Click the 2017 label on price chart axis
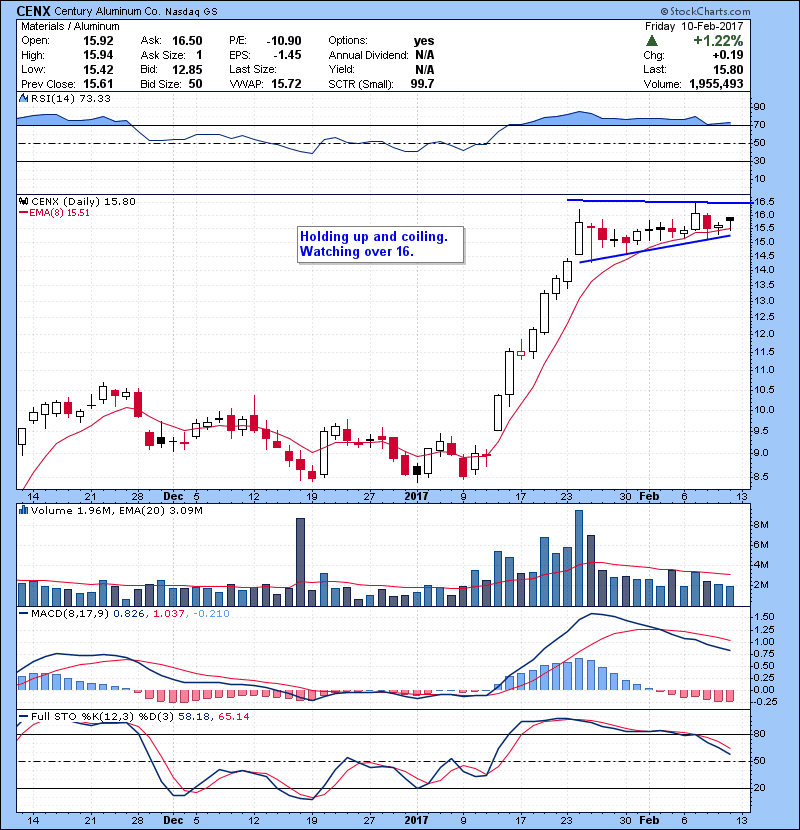The width and height of the screenshot is (800, 830). [416, 497]
